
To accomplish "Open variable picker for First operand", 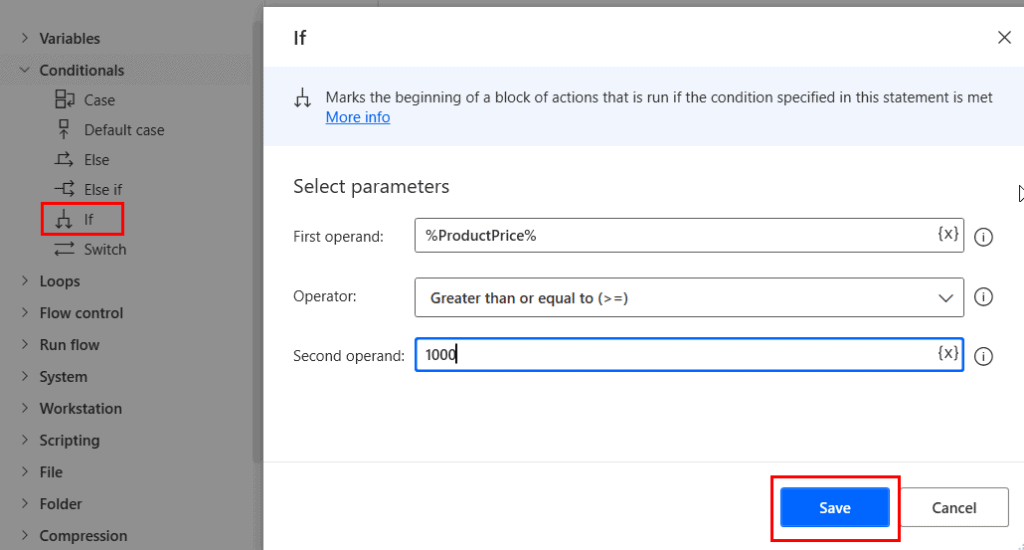I will pyautogui.click(x=948, y=234).
